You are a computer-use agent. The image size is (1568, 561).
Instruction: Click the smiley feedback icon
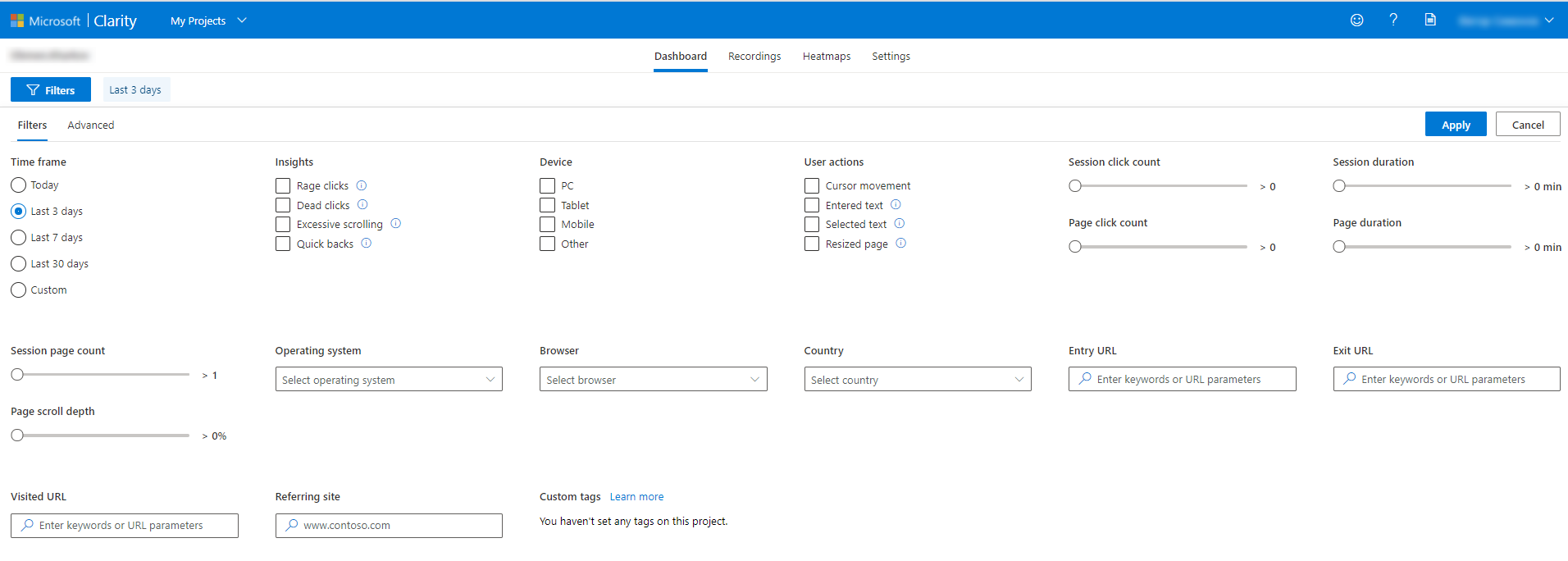coord(1357,21)
